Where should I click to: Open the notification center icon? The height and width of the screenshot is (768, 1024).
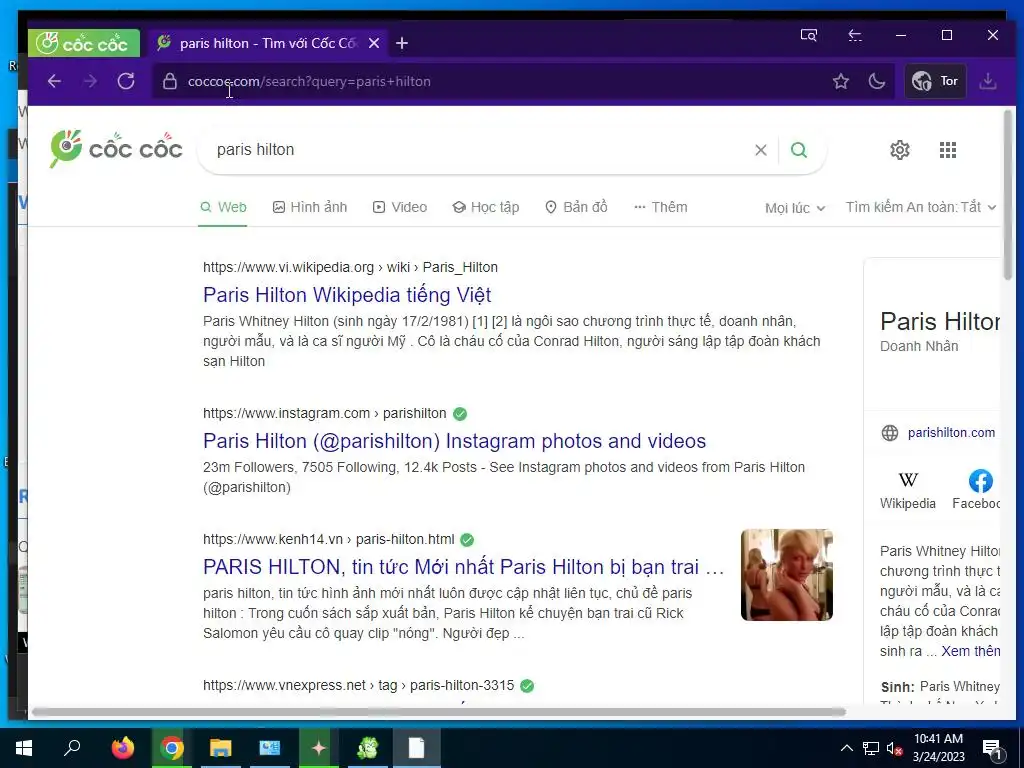click(993, 749)
